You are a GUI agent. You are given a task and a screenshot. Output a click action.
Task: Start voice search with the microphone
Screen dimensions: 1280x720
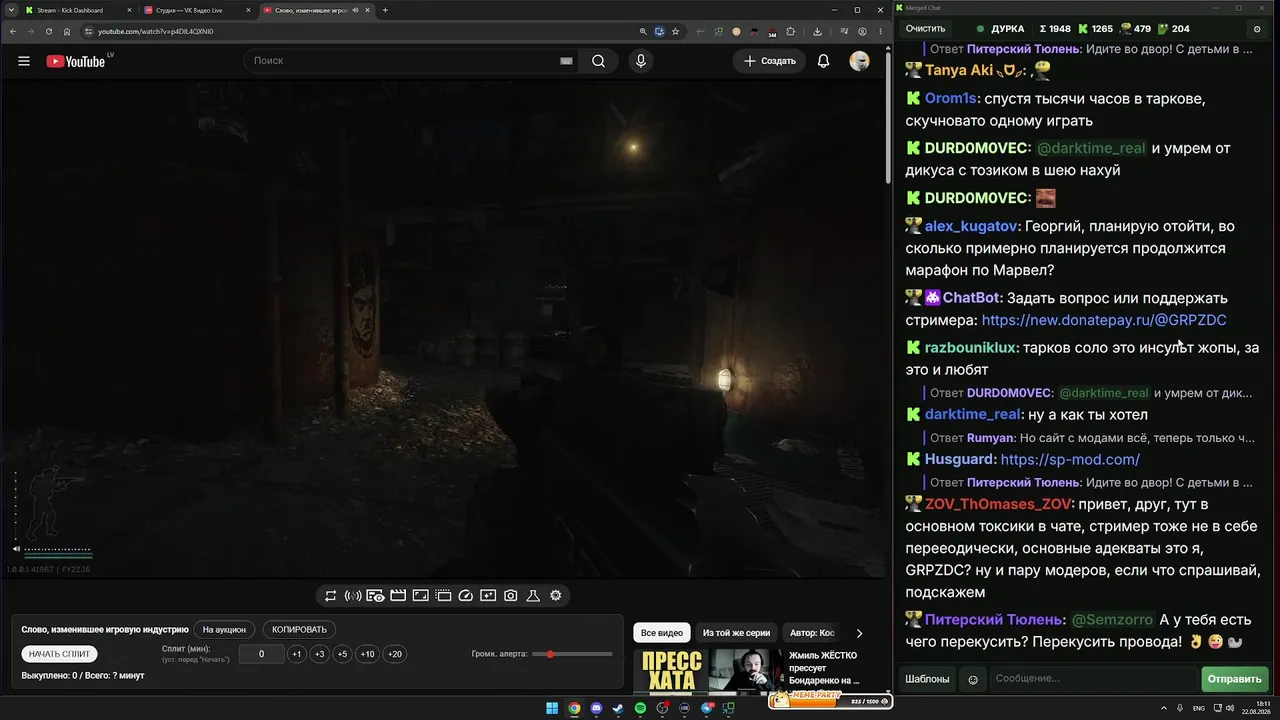[x=641, y=61]
